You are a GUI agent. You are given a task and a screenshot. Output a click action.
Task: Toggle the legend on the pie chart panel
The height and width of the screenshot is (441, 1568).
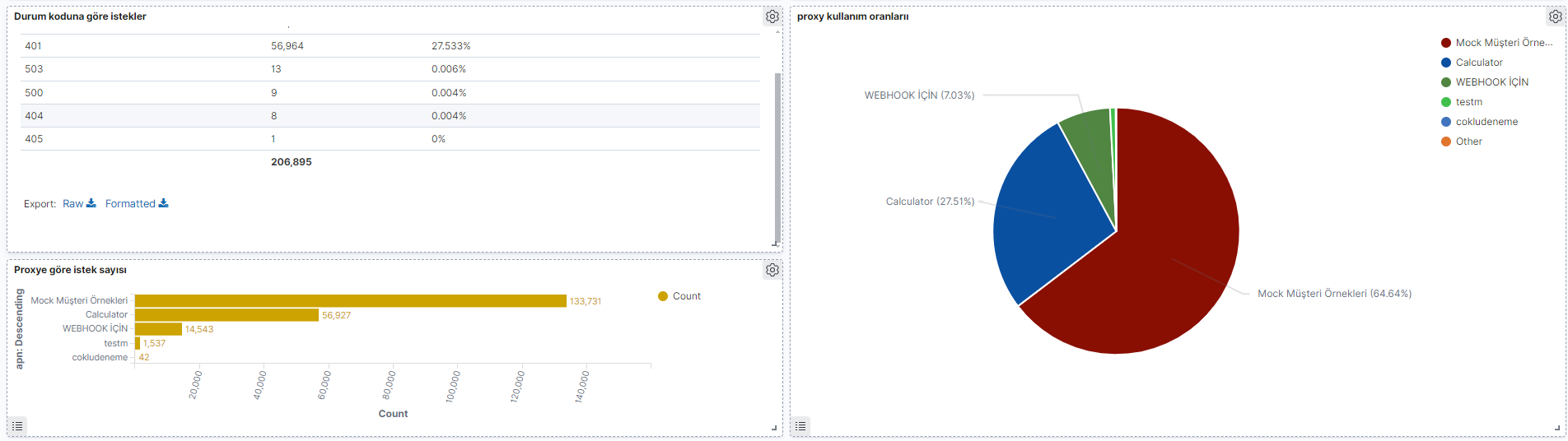(x=800, y=426)
